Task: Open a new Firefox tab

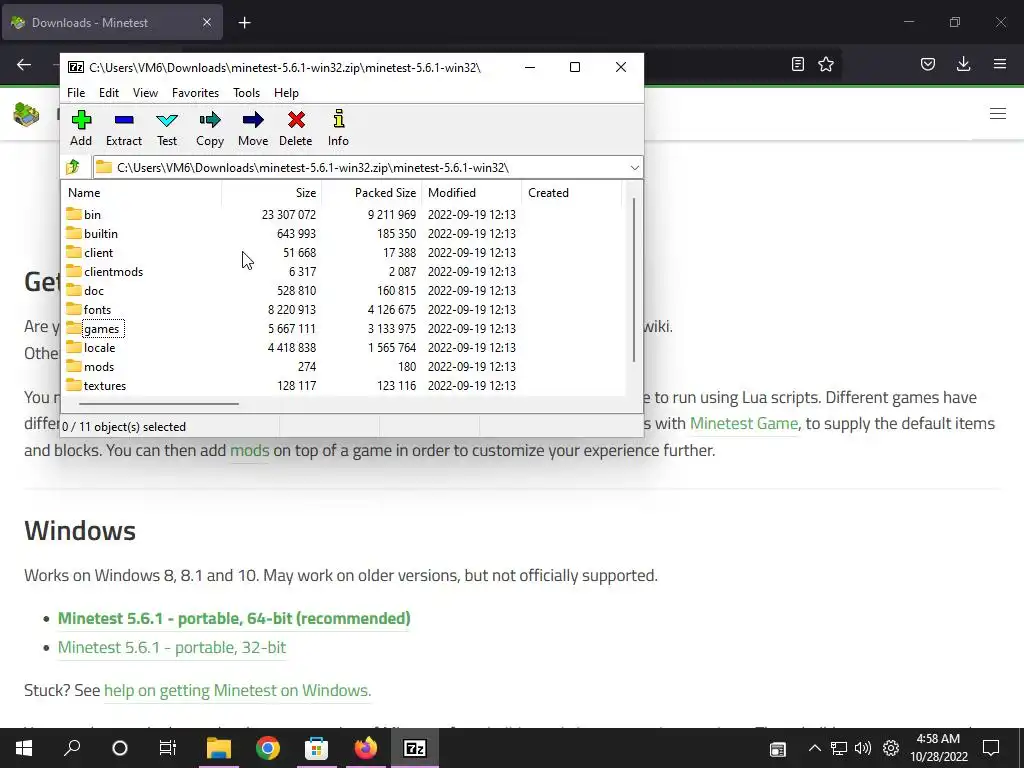Action: tap(244, 23)
